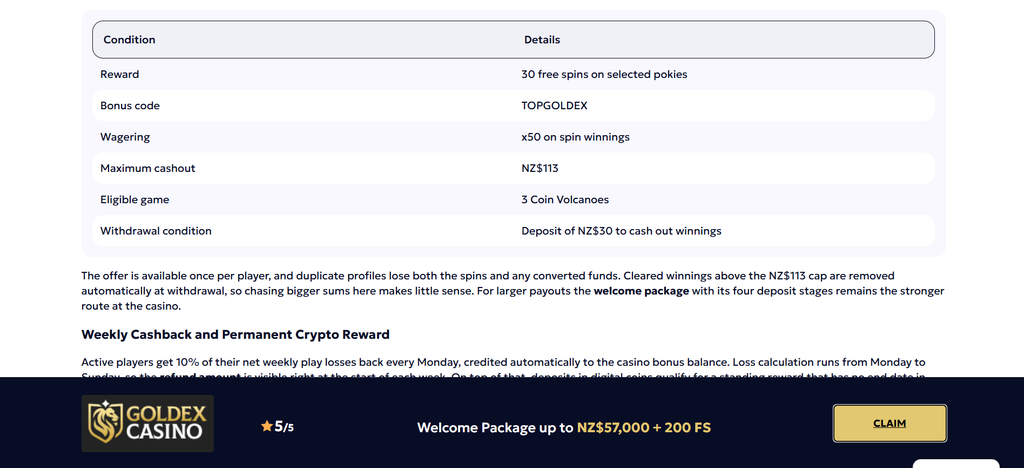Click the bold 'welcome package' text
The height and width of the screenshot is (468, 1024).
pos(641,291)
